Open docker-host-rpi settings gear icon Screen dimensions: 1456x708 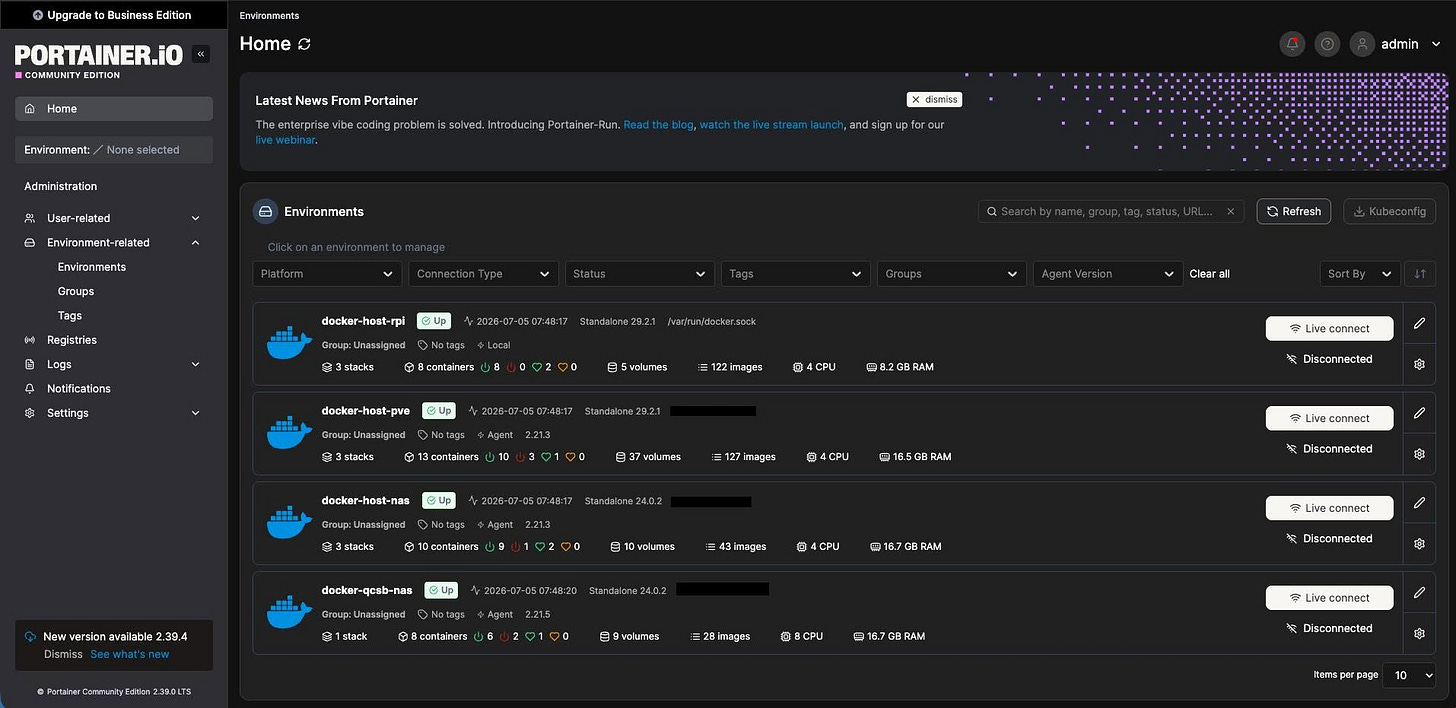[x=1419, y=364]
